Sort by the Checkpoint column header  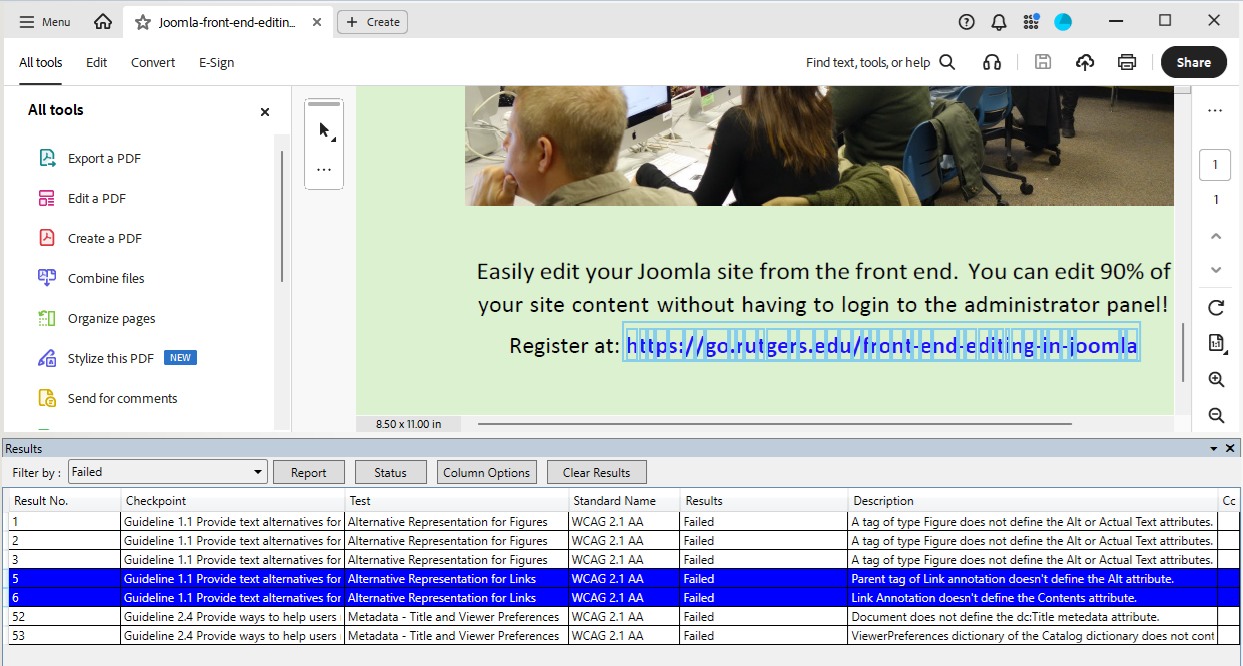tap(233, 501)
